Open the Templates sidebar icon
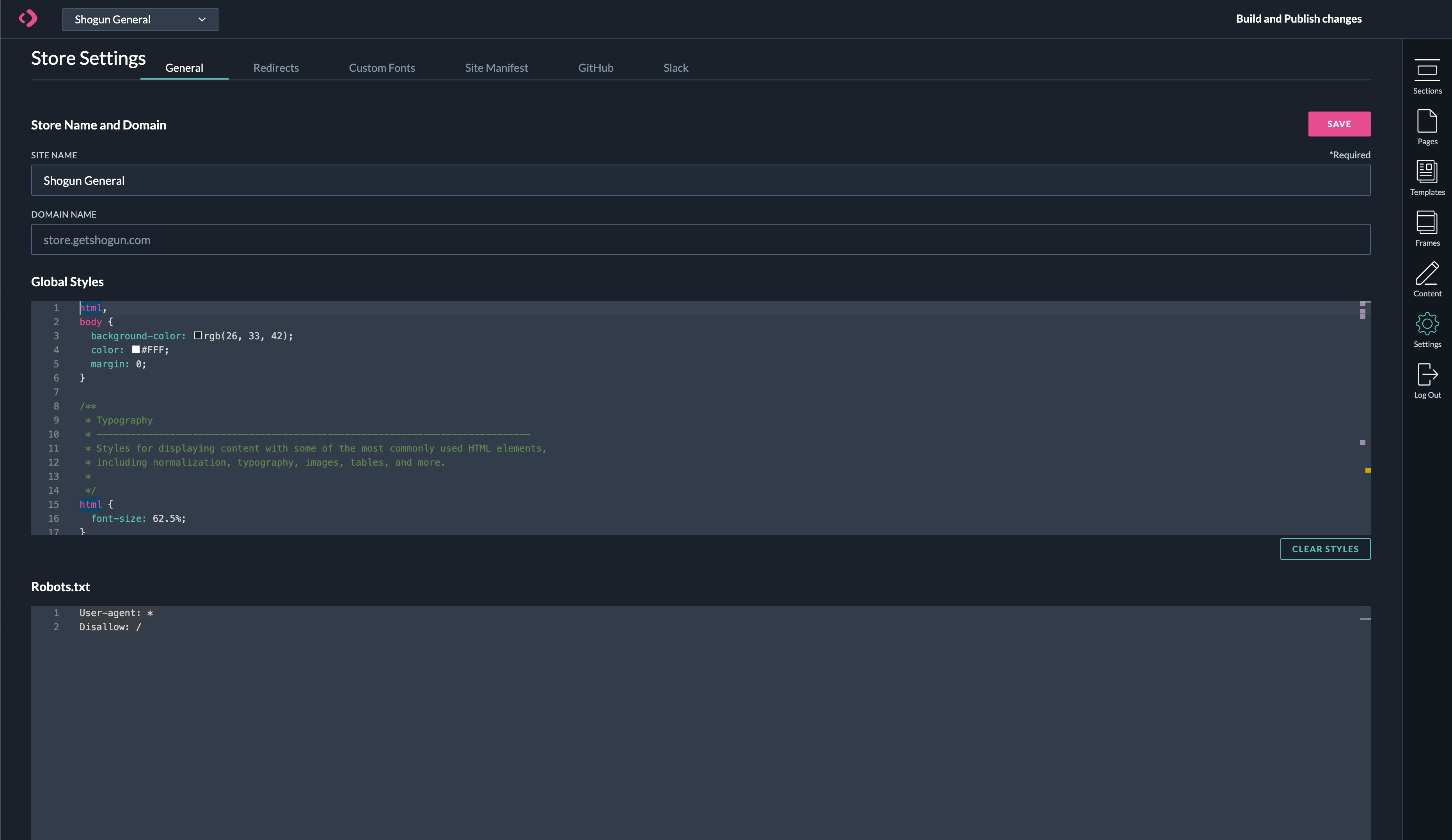This screenshot has width=1452, height=840. (x=1427, y=177)
